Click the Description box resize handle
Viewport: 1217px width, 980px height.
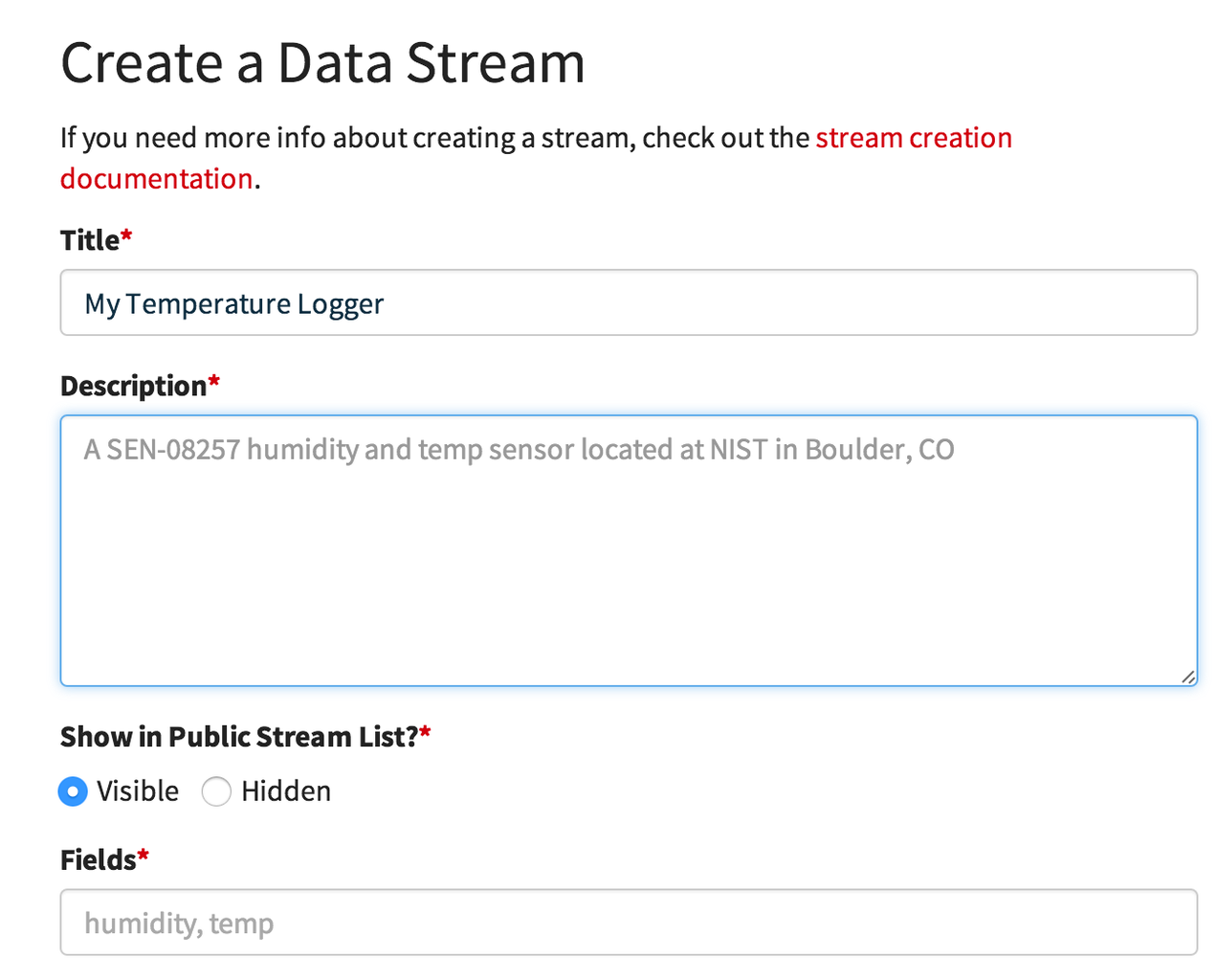tap(1187, 677)
